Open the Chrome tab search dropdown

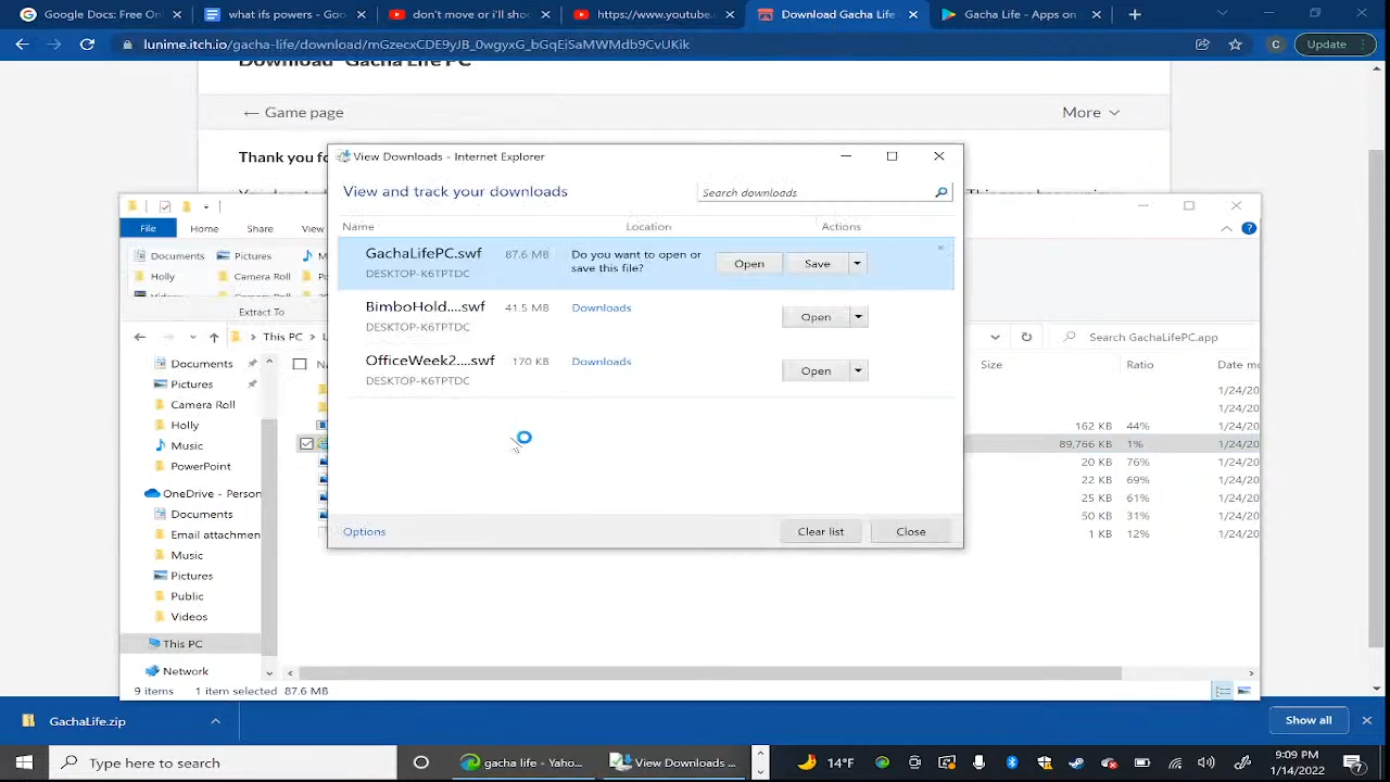(x=1222, y=14)
